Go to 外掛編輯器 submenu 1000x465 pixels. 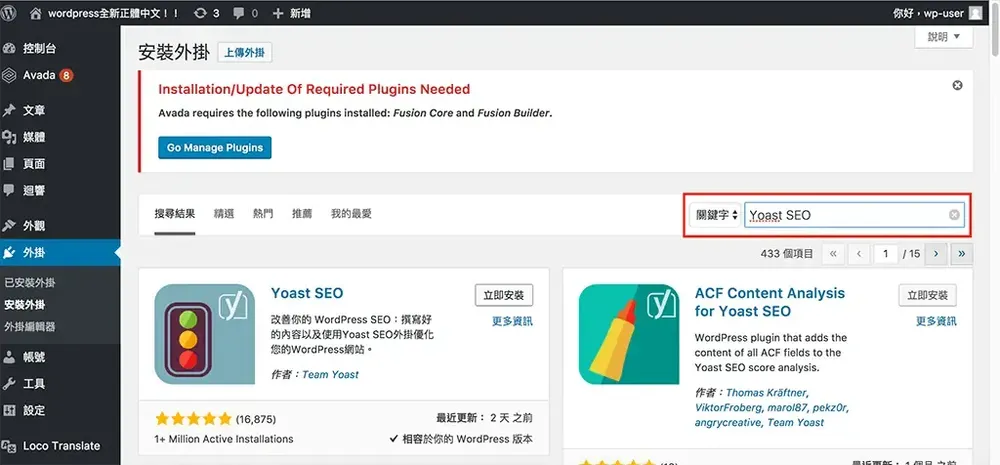click(x=30, y=327)
